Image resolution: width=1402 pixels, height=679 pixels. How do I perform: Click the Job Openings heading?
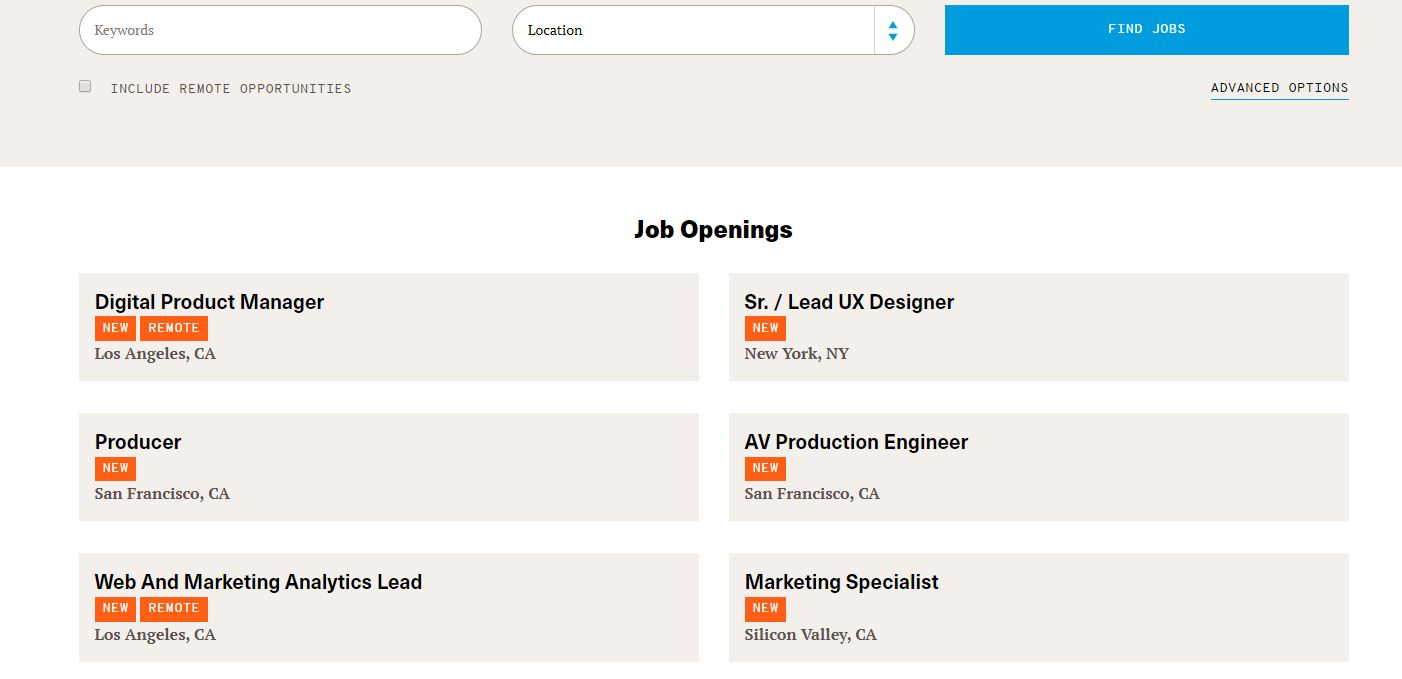(713, 230)
